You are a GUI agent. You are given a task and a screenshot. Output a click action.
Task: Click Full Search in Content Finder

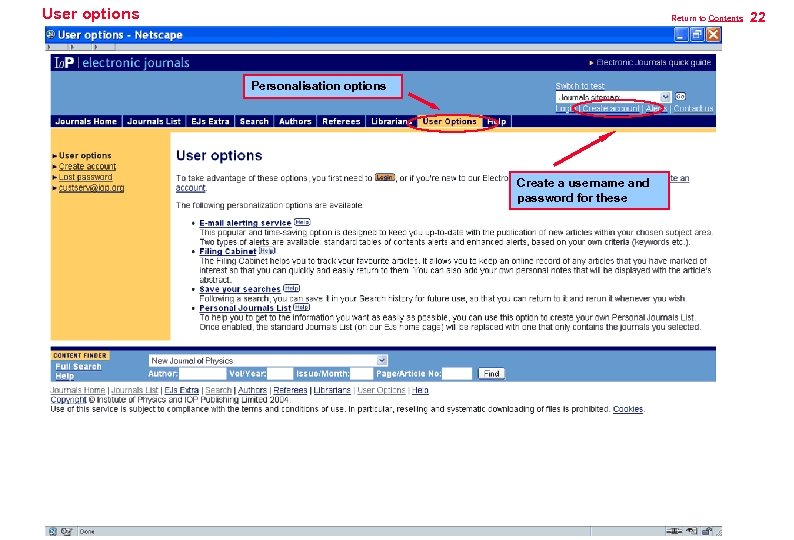78,366
